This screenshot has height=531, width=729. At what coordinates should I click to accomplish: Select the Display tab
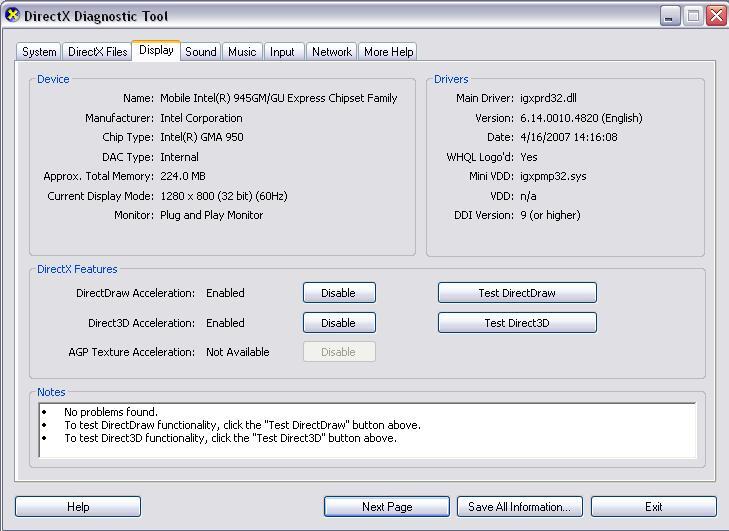pos(156,50)
